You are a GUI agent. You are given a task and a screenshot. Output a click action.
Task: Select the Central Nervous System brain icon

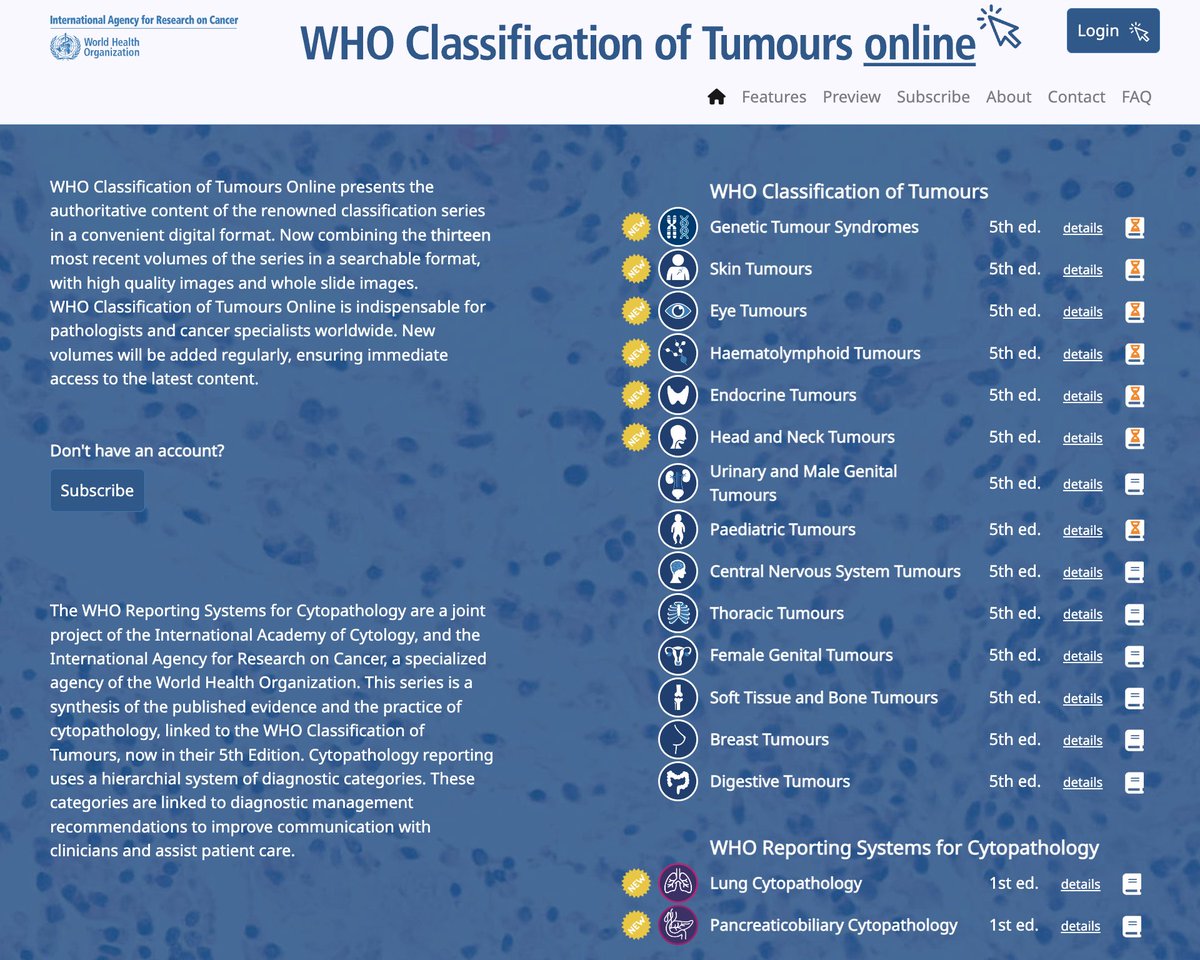(x=678, y=571)
